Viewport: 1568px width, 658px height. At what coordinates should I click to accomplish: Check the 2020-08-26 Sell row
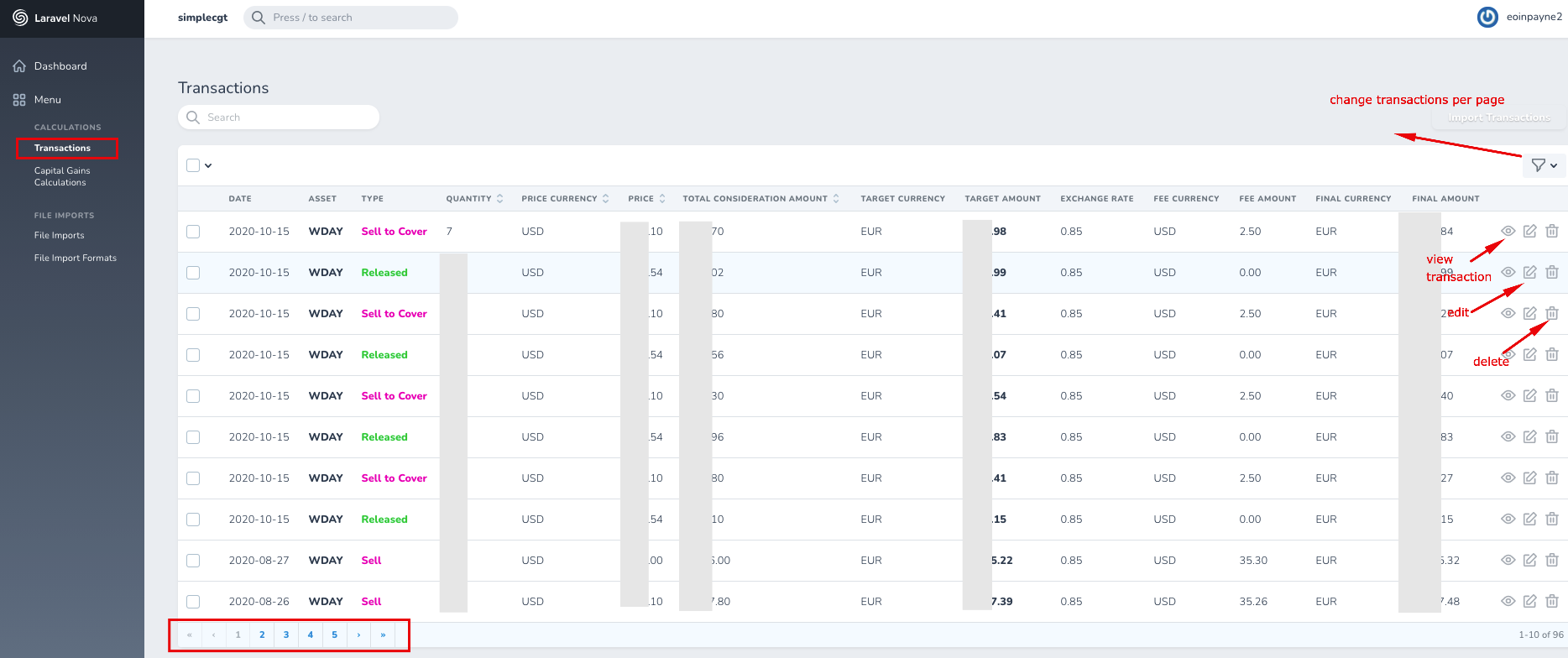point(193,602)
